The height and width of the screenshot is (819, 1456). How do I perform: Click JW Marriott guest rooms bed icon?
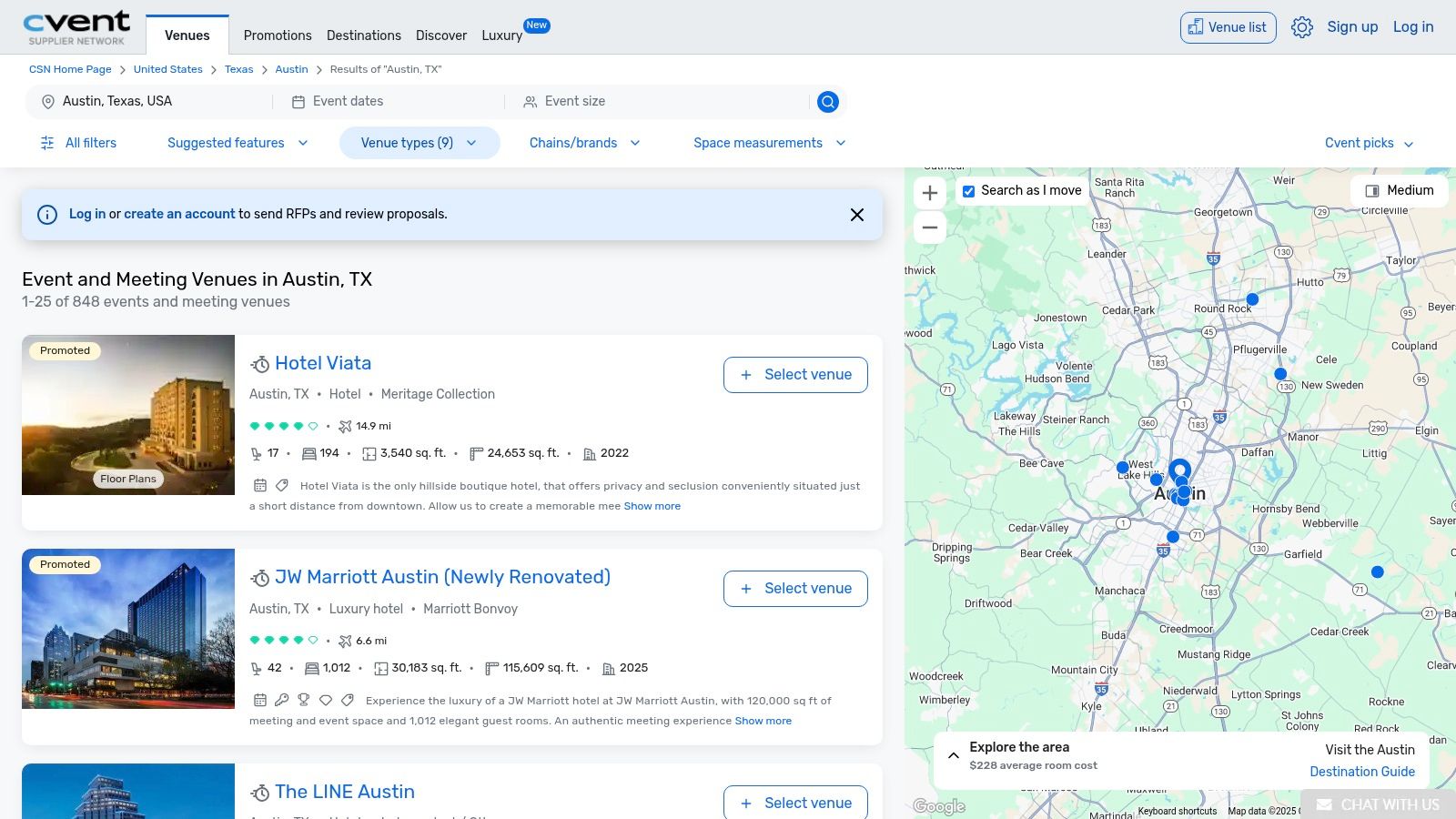click(x=312, y=668)
